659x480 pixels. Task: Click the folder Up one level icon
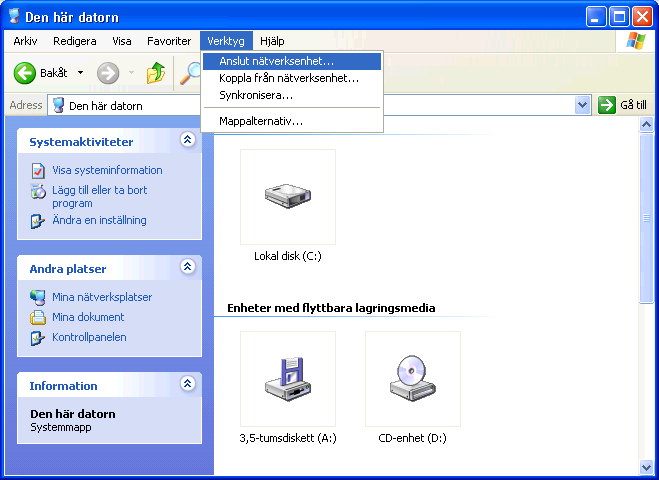pyautogui.click(x=156, y=73)
